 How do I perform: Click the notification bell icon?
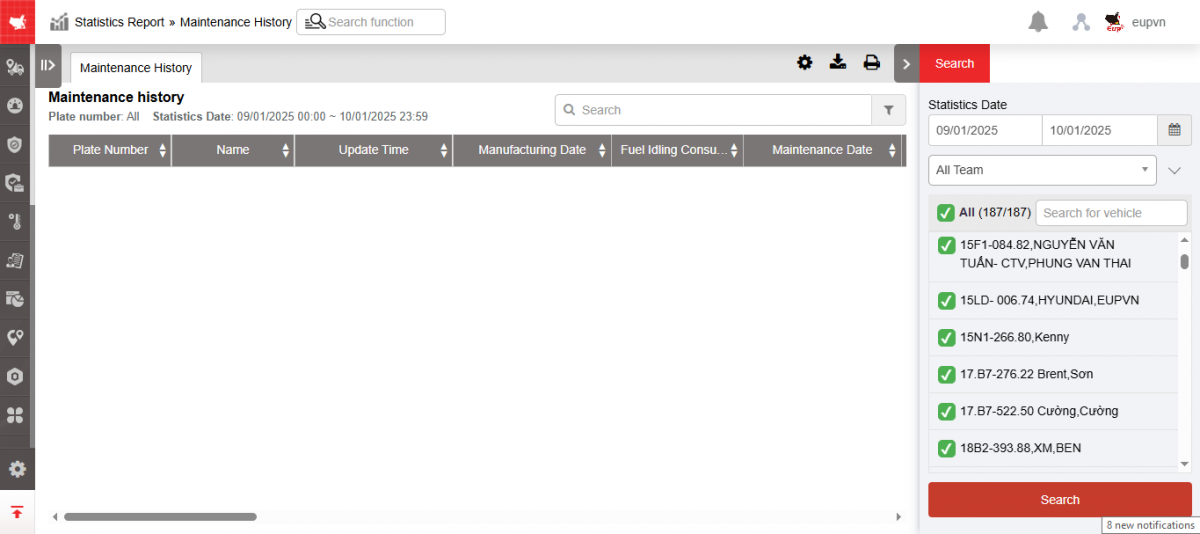[1038, 22]
